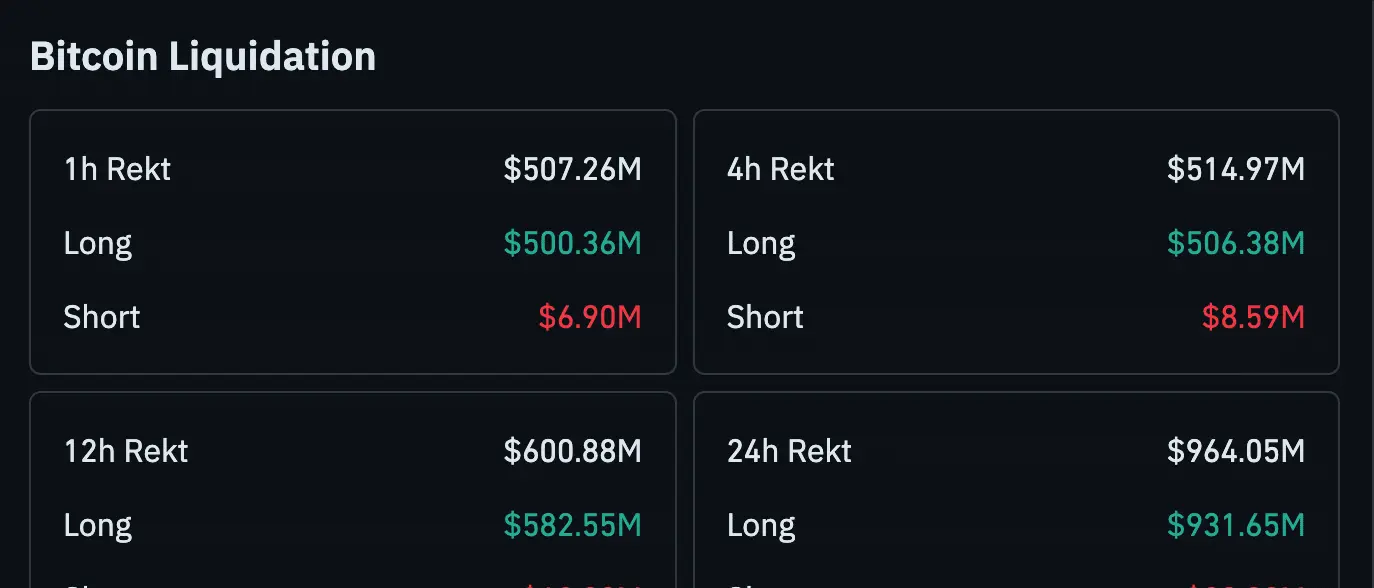Viewport: 1374px width, 588px height.
Task: Click the 1h Rekt label
Action: pyautogui.click(x=117, y=170)
